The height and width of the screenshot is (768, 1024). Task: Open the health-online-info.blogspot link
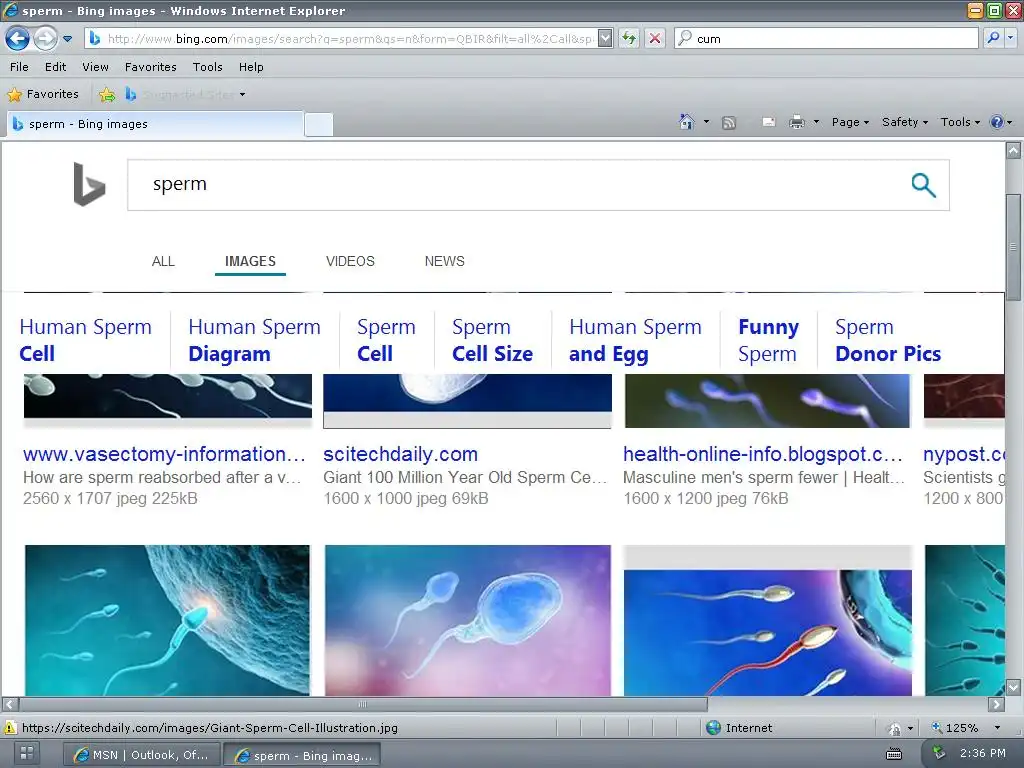763,454
